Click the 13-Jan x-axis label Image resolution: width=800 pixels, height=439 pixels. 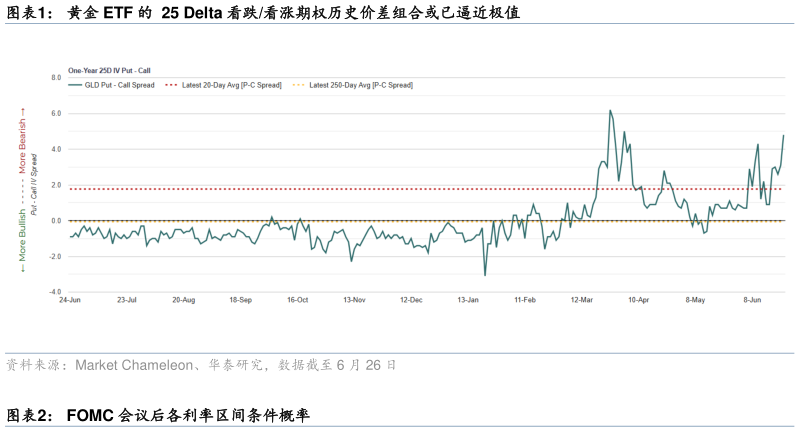tap(468, 300)
